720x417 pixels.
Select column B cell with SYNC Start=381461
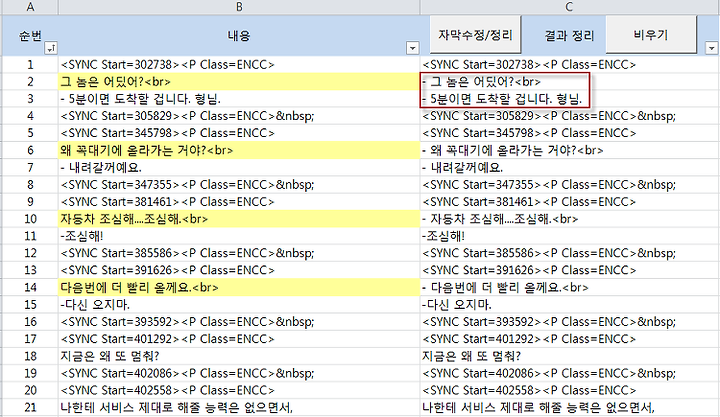pos(239,202)
